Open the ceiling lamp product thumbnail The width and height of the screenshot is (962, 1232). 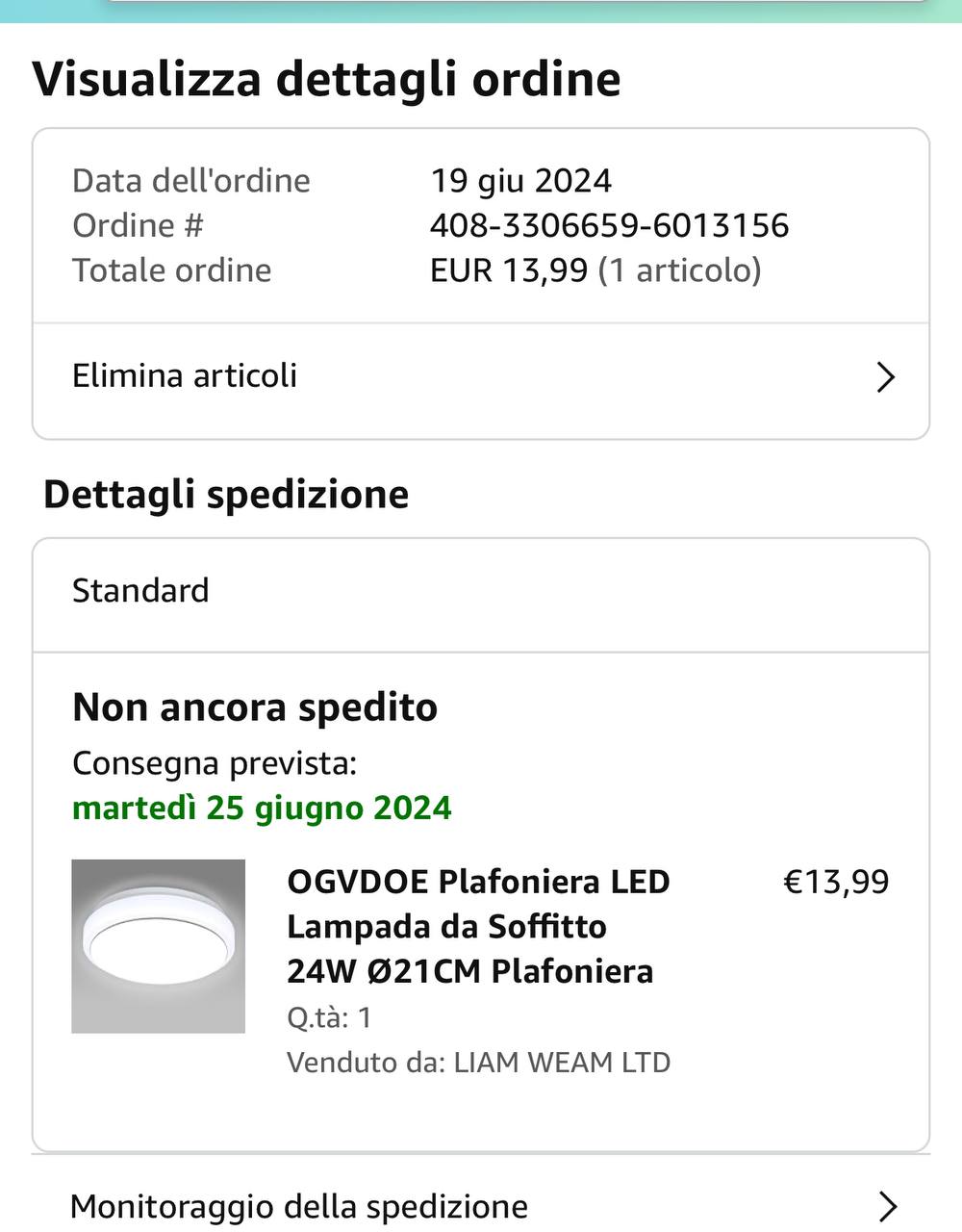point(159,946)
